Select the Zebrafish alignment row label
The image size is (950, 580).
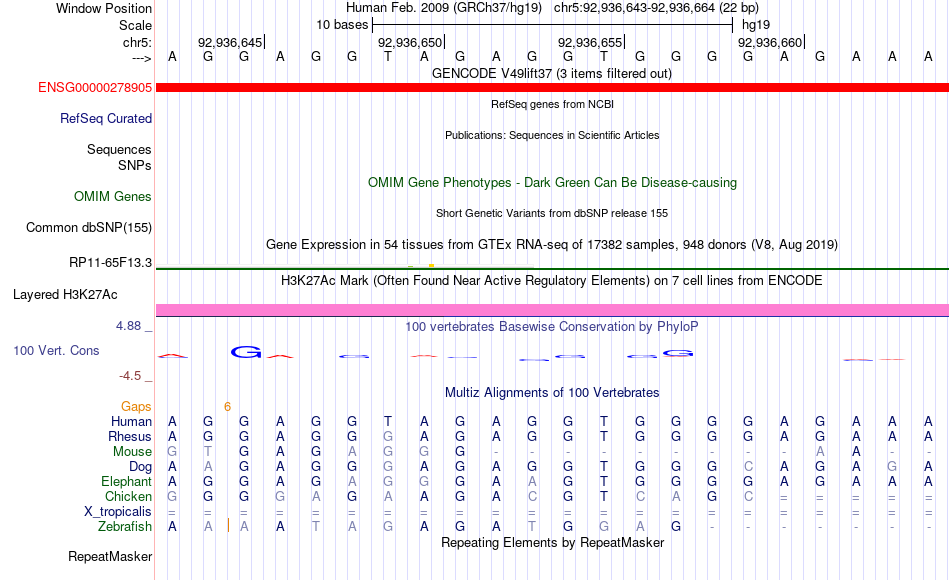pos(125,526)
